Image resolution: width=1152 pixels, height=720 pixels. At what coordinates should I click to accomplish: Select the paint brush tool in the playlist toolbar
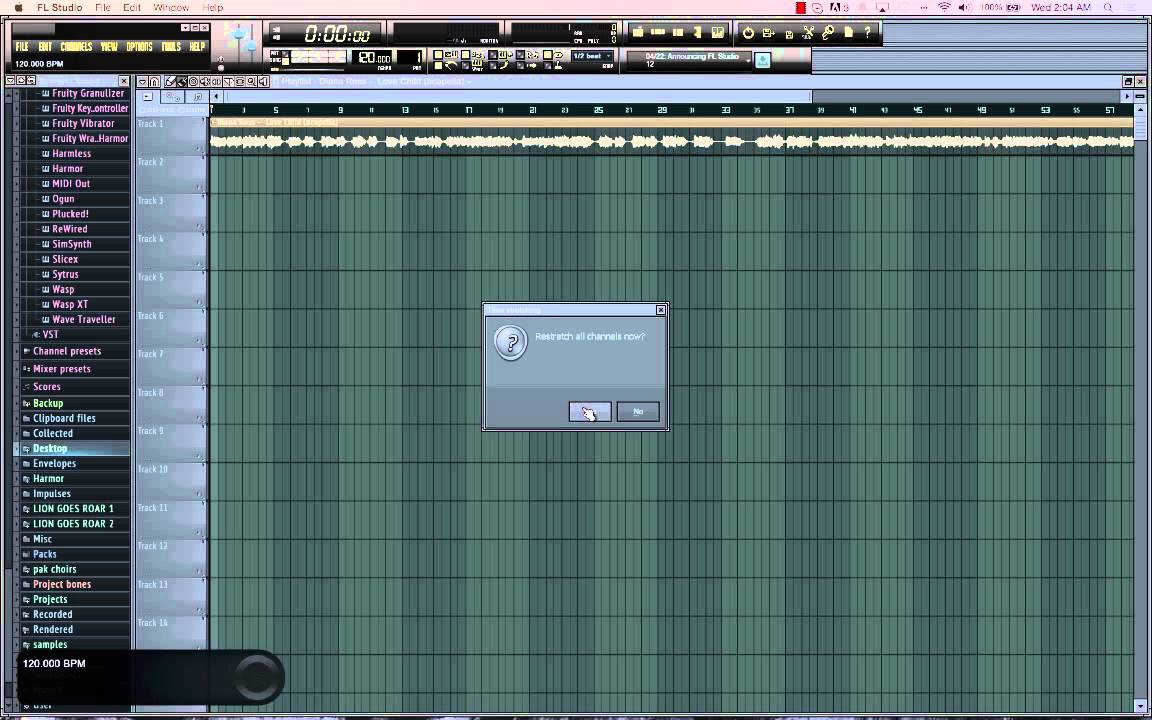point(181,82)
